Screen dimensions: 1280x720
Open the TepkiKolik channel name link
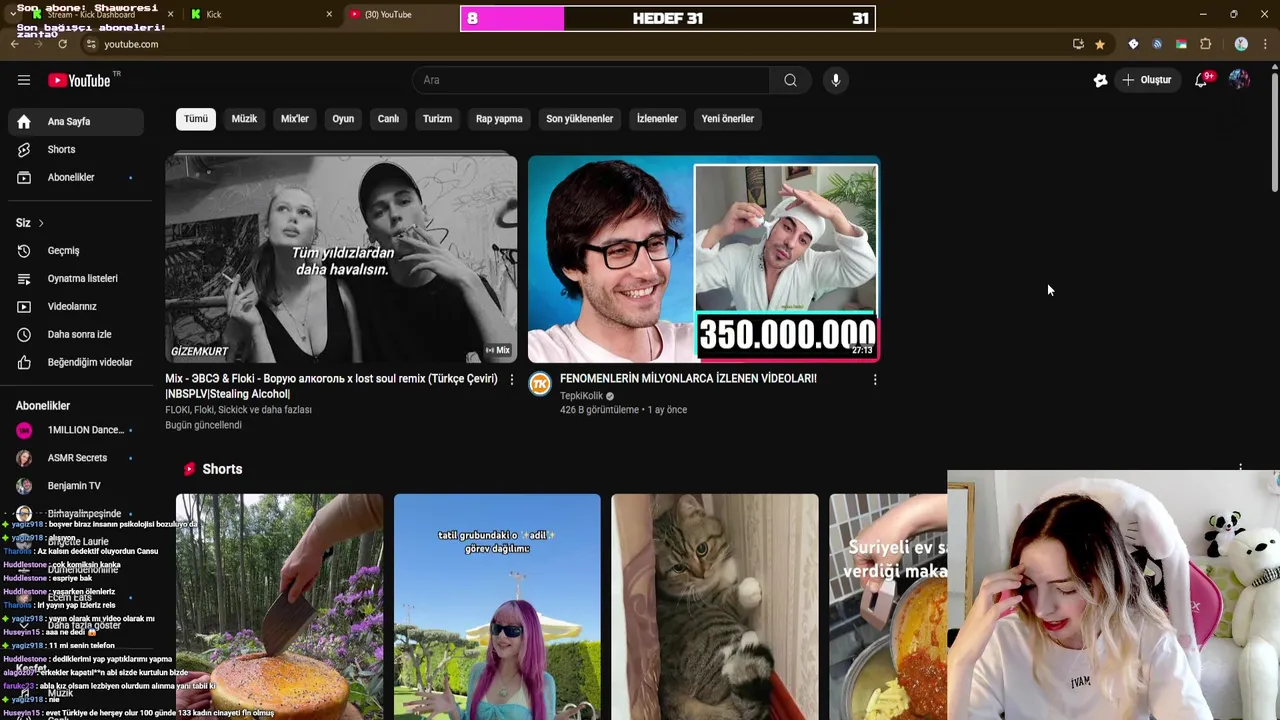point(581,396)
